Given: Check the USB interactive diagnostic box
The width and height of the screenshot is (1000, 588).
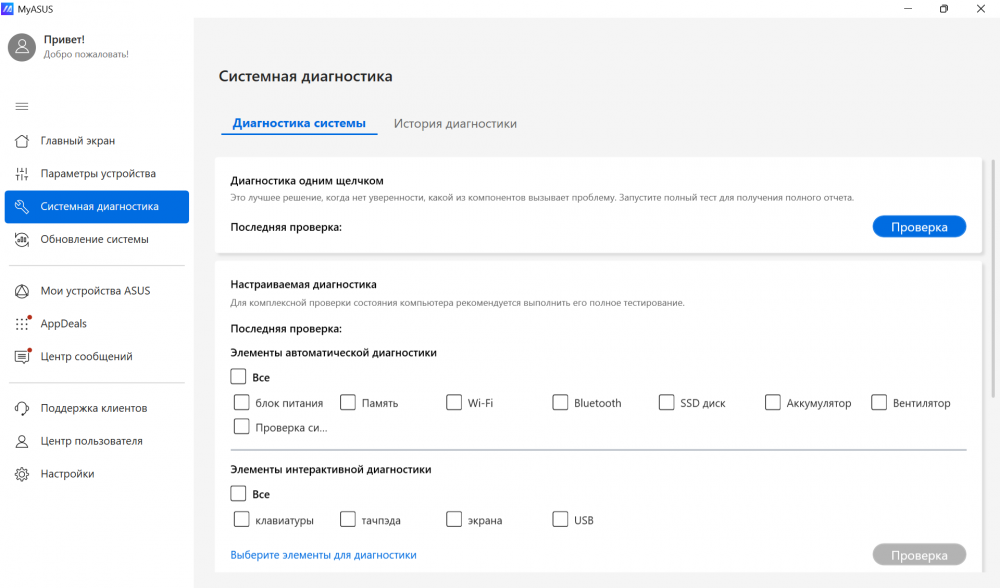Looking at the screenshot, I should [x=560, y=519].
